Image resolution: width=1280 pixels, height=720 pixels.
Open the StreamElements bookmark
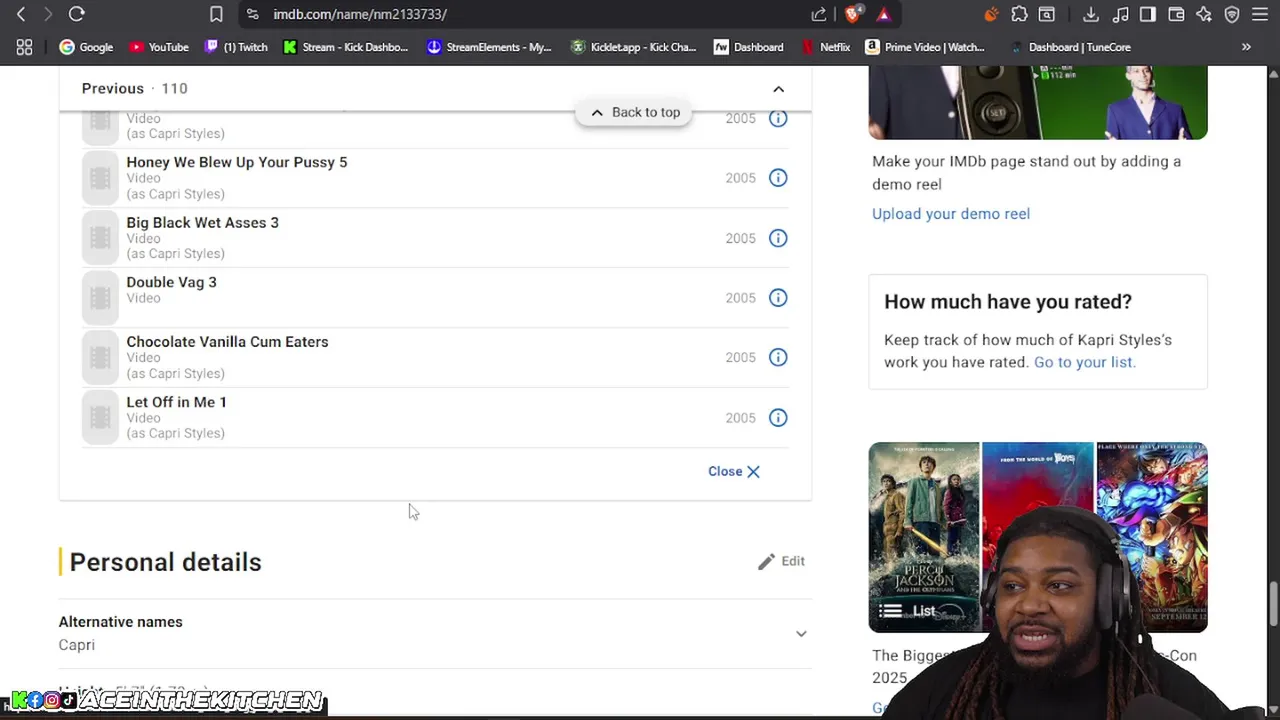pos(489,47)
